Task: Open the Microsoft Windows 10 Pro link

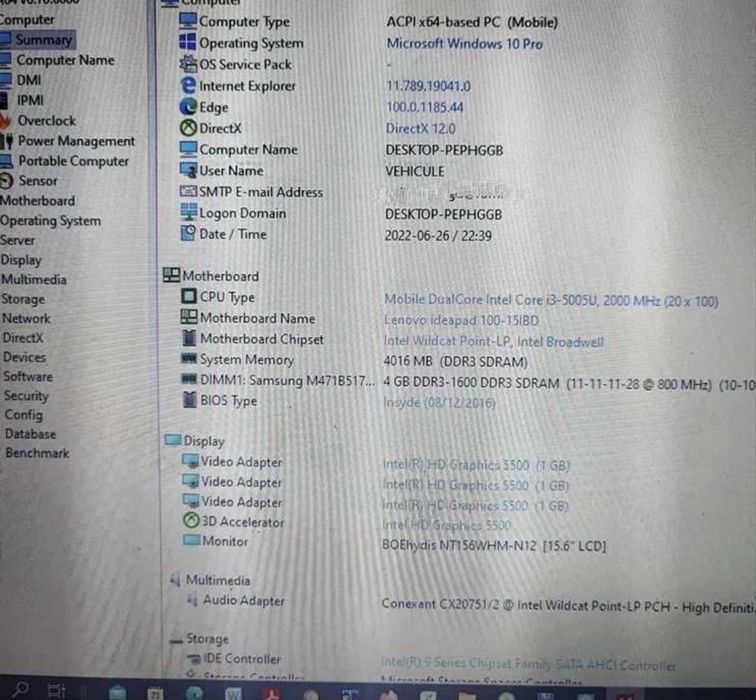Action: click(x=465, y=43)
